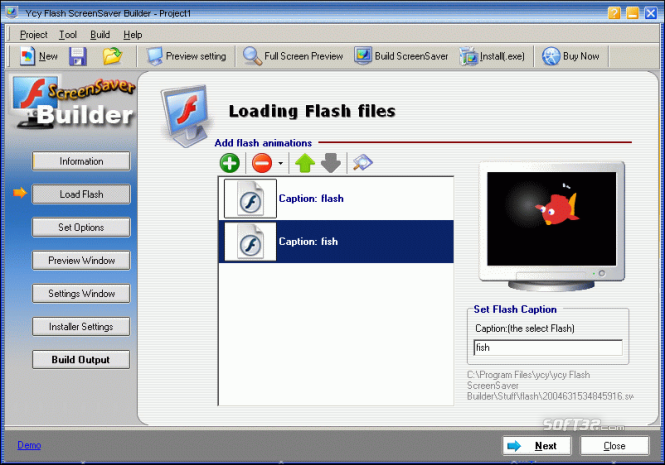
Task: Click the fish item's file thumbnail
Action: 250,241
